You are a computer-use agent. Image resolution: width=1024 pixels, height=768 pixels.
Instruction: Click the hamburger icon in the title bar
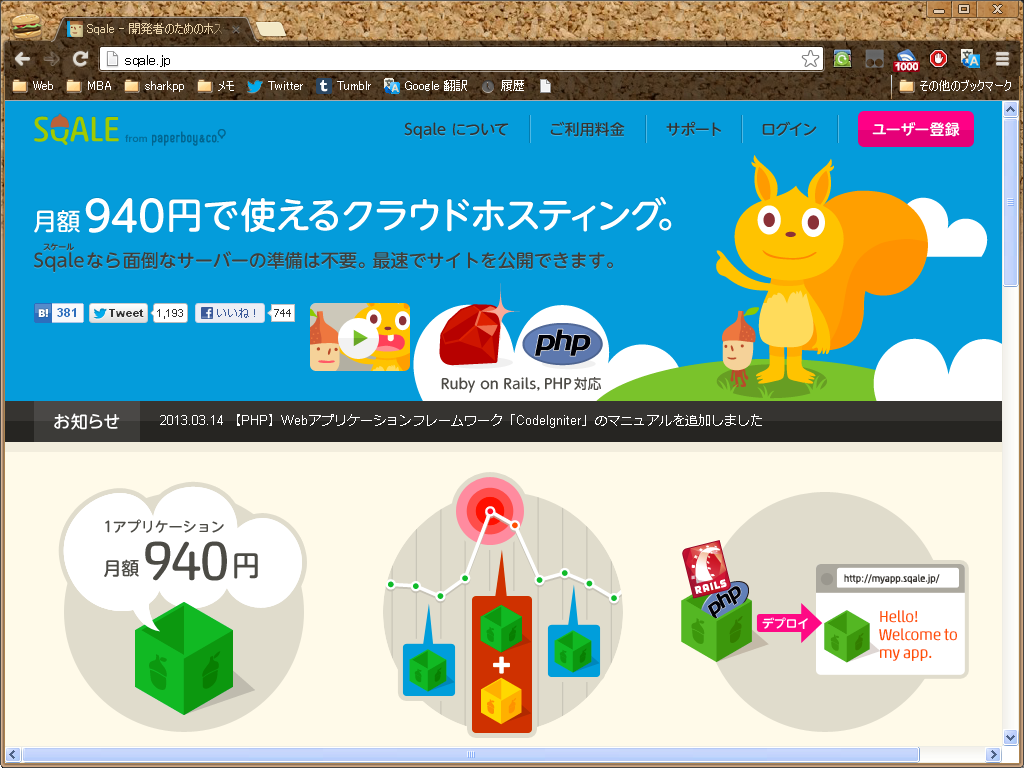(x=26, y=25)
